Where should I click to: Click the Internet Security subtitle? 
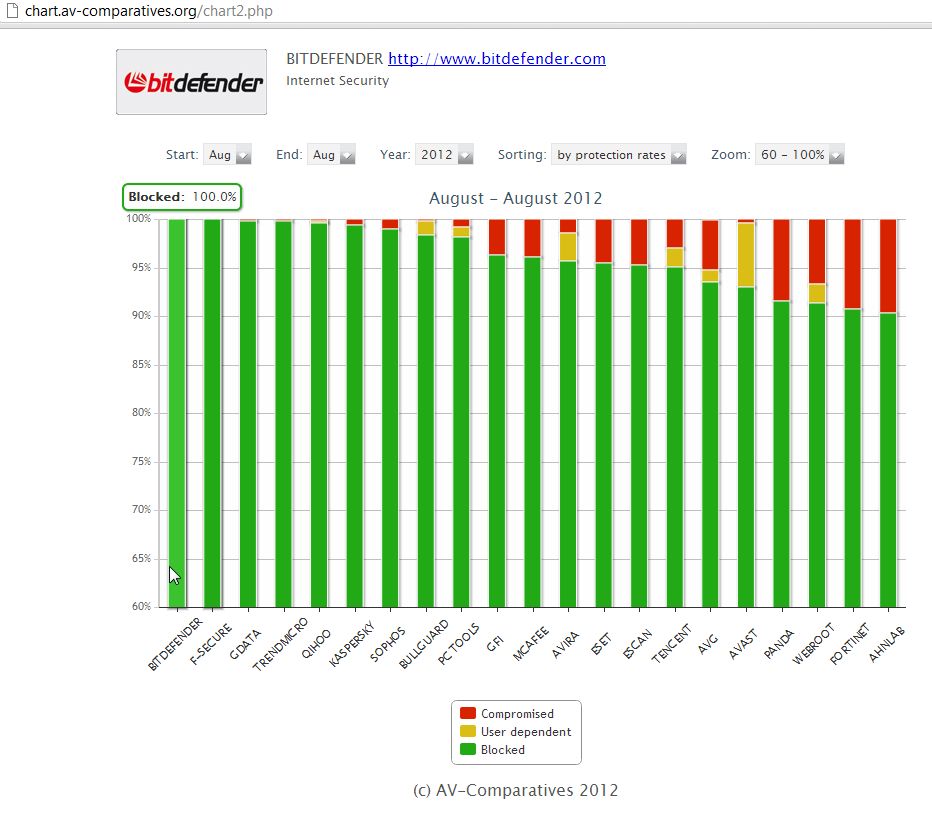pyautogui.click(x=338, y=80)
